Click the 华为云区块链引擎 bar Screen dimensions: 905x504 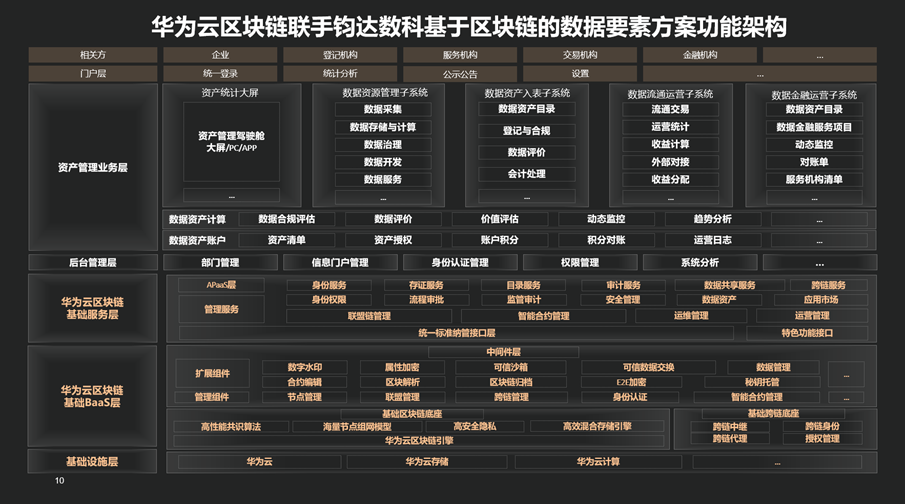pos(419,440)
